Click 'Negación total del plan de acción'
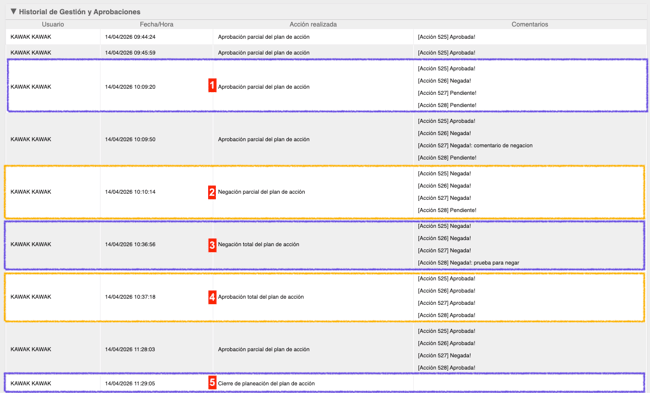The height and width of the screenshot is (393, 650). pos(259,245)
